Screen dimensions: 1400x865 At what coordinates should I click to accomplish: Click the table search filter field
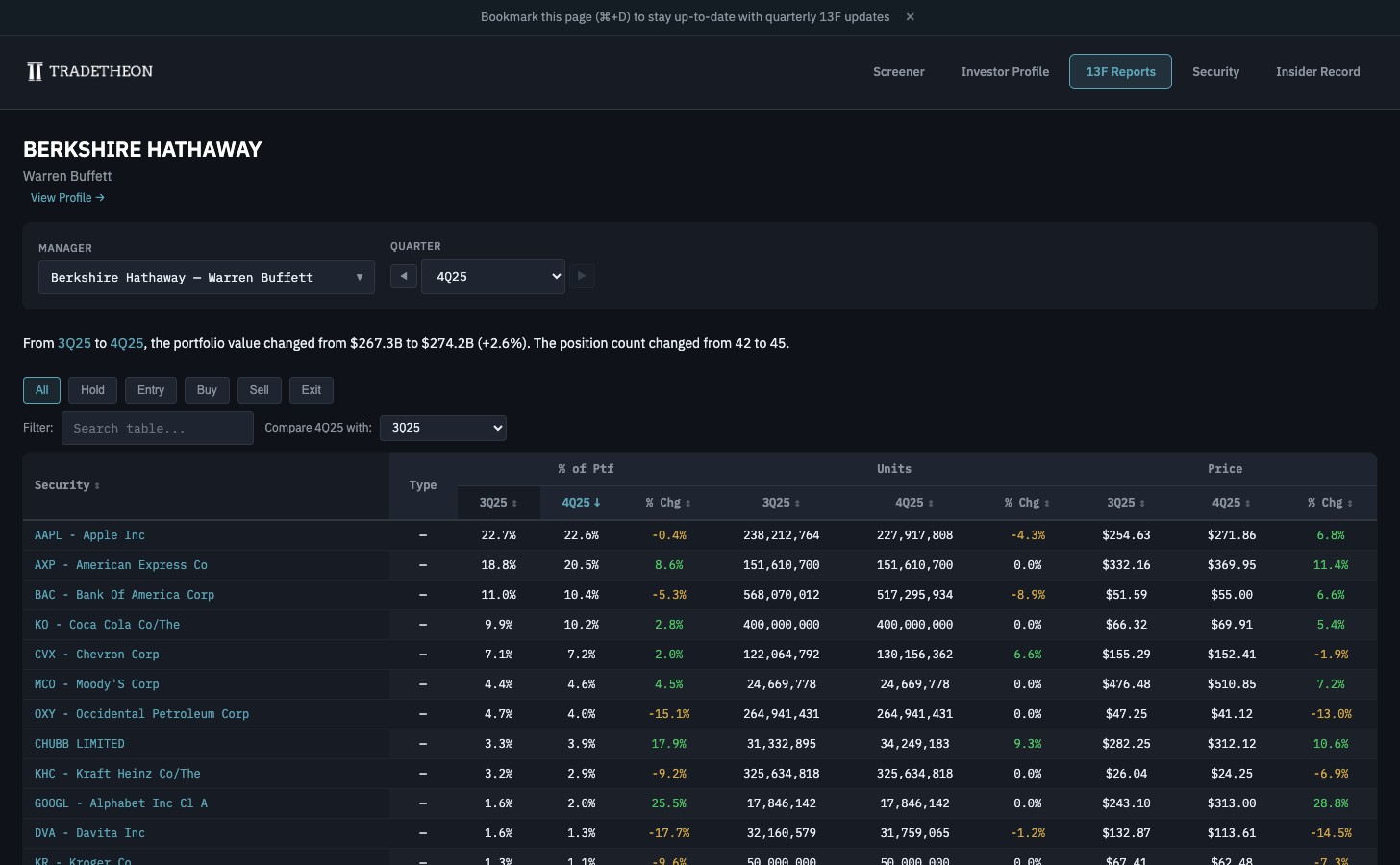(157, 428)
